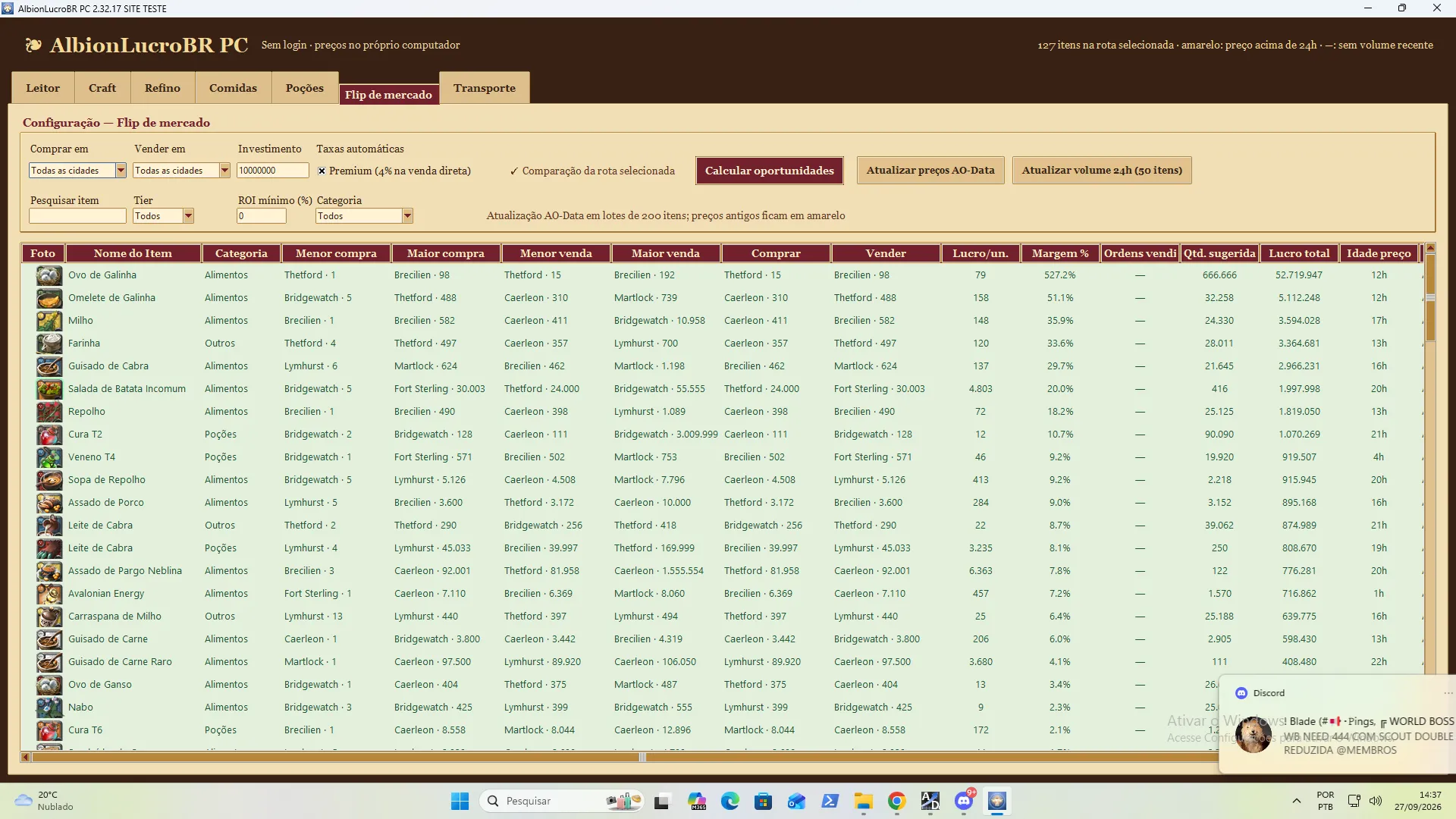Click the Carraspana de Milho icon
The image size is (1456, 819).
tap(49, 617)
